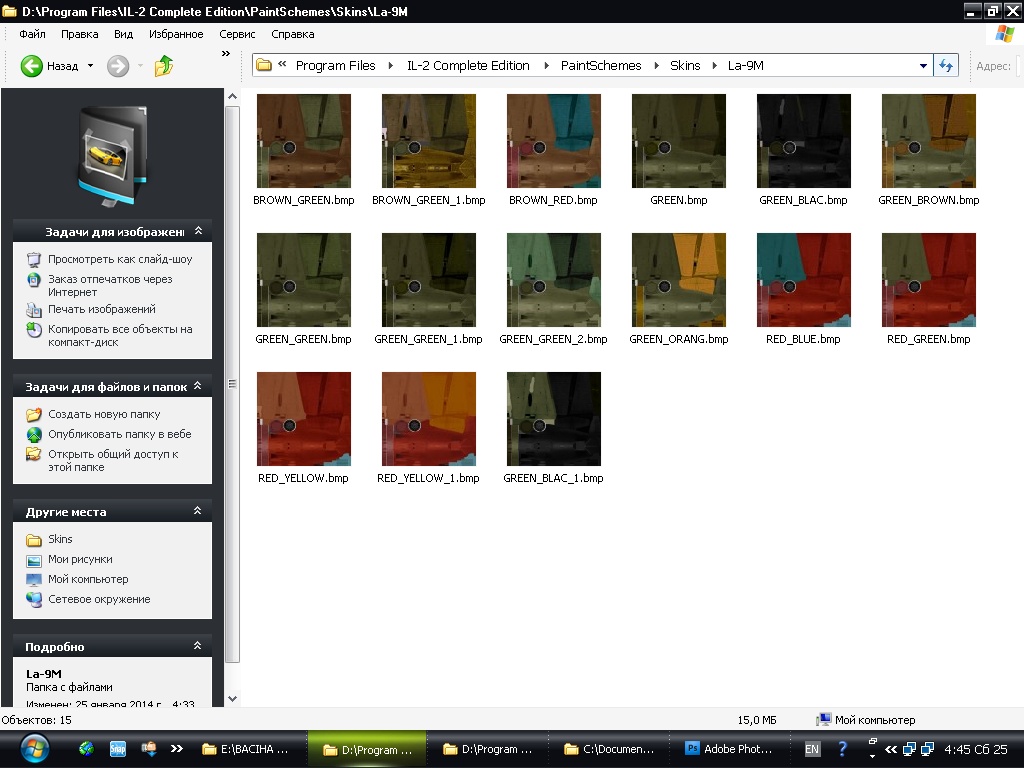Open the BROWN_GREEN.bmp thumbnail
Image resolution: width=1024 pixels, height=768 pixels.
point(304,141)
